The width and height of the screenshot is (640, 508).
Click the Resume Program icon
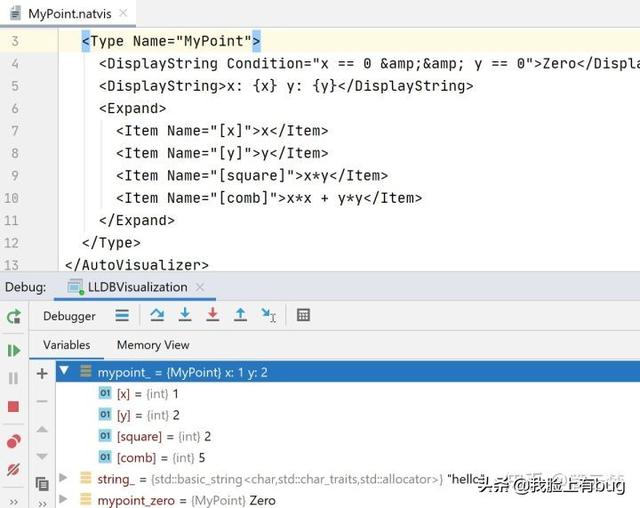click(x=14, y=350)
